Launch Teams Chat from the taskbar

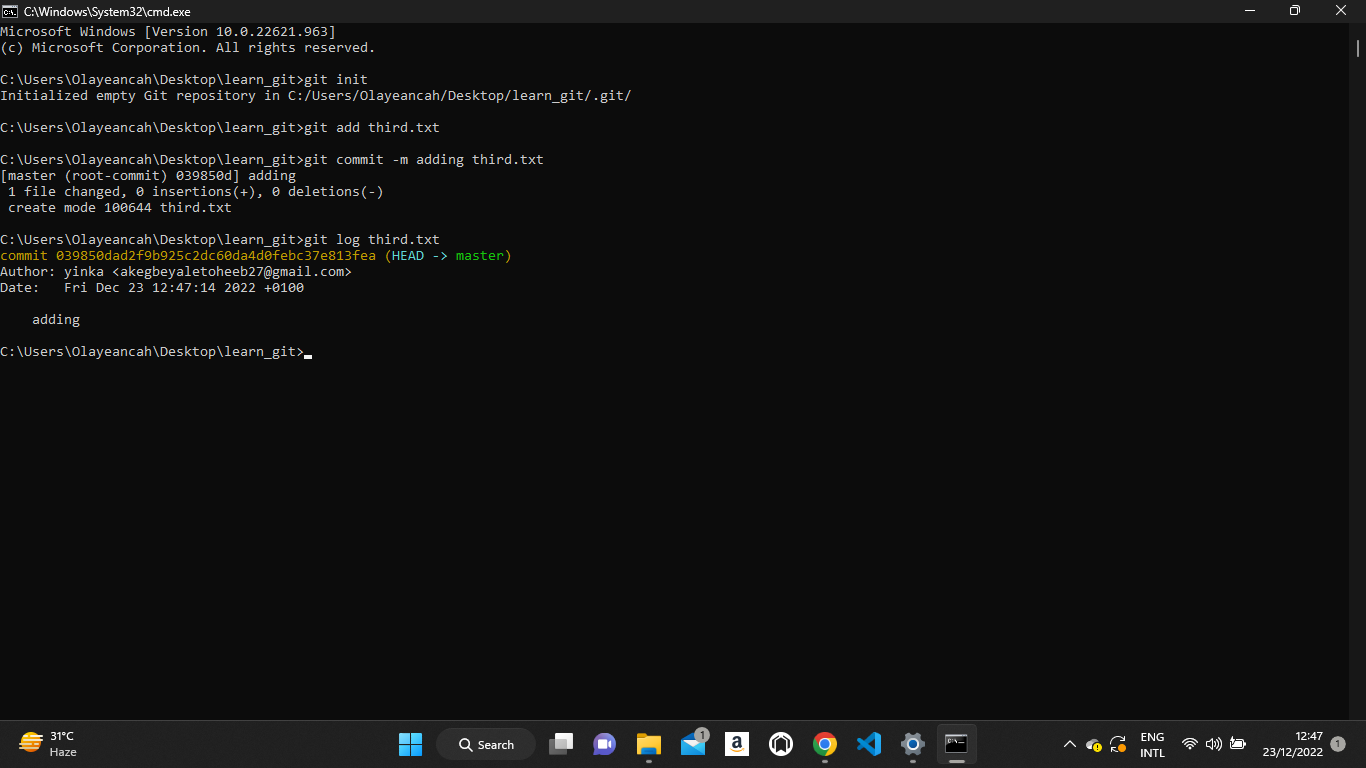pos(605,744)
